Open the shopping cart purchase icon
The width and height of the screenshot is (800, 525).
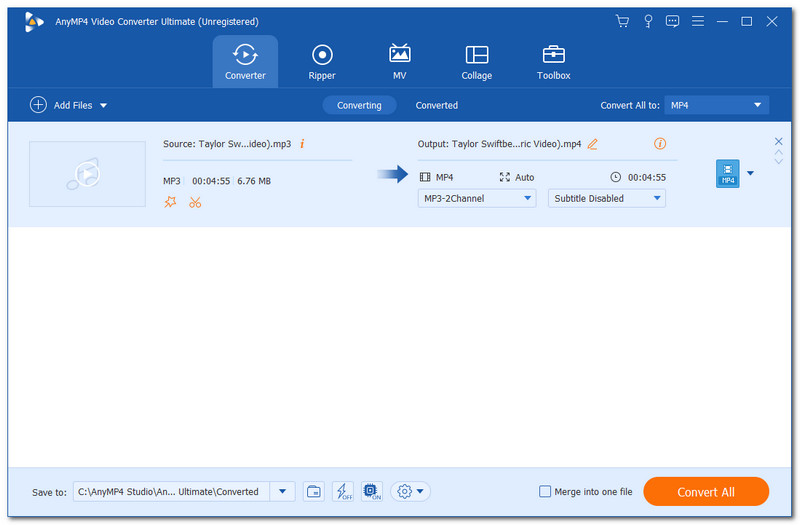[622, 21]
